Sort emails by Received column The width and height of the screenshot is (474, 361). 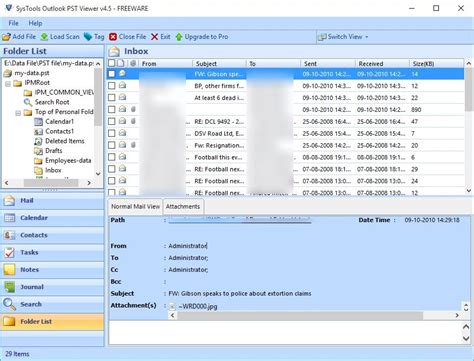pyautogui.click(x=382, y=63)
